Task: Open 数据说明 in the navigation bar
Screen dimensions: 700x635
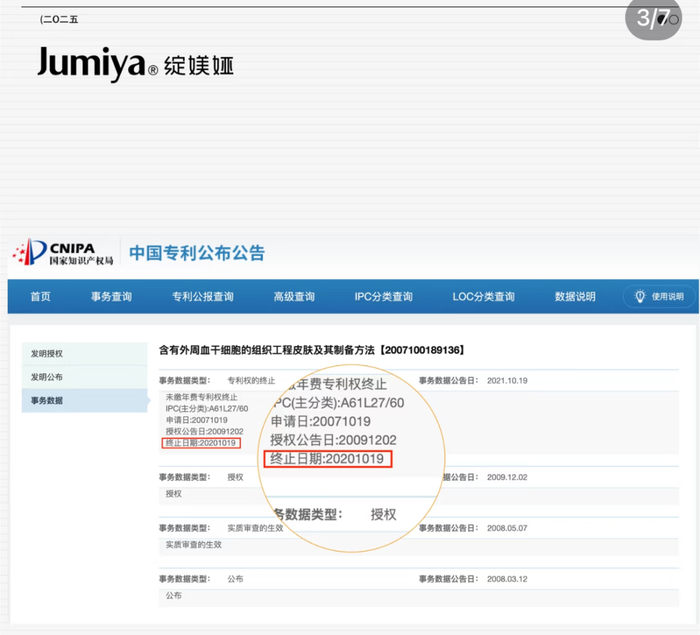Action: 575,297
